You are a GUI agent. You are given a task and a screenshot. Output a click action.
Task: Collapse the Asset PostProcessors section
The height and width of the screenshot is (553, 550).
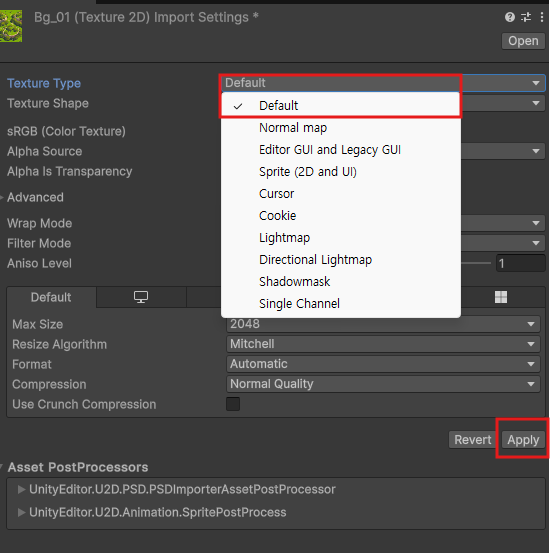pos(2,467)
